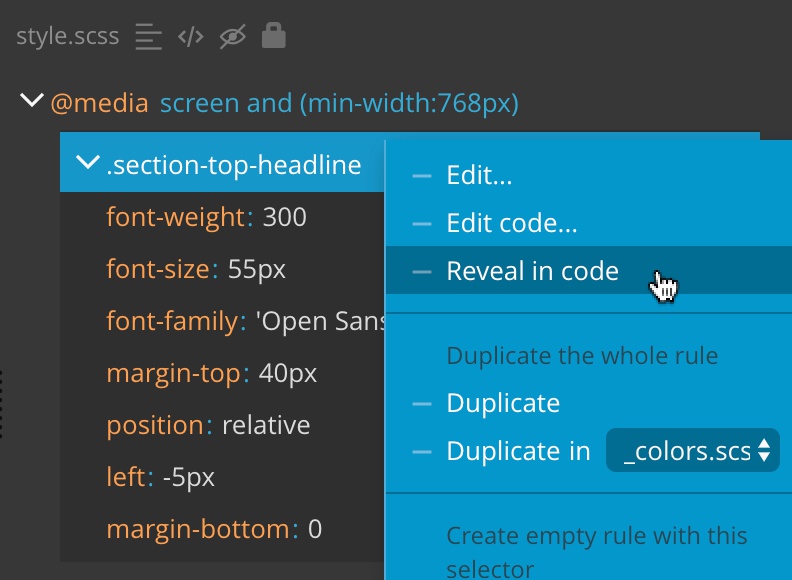The height and width of the screenshot is (580, 792).
Task: Open the code view icon for style.scss
Action: coord(190,37)
